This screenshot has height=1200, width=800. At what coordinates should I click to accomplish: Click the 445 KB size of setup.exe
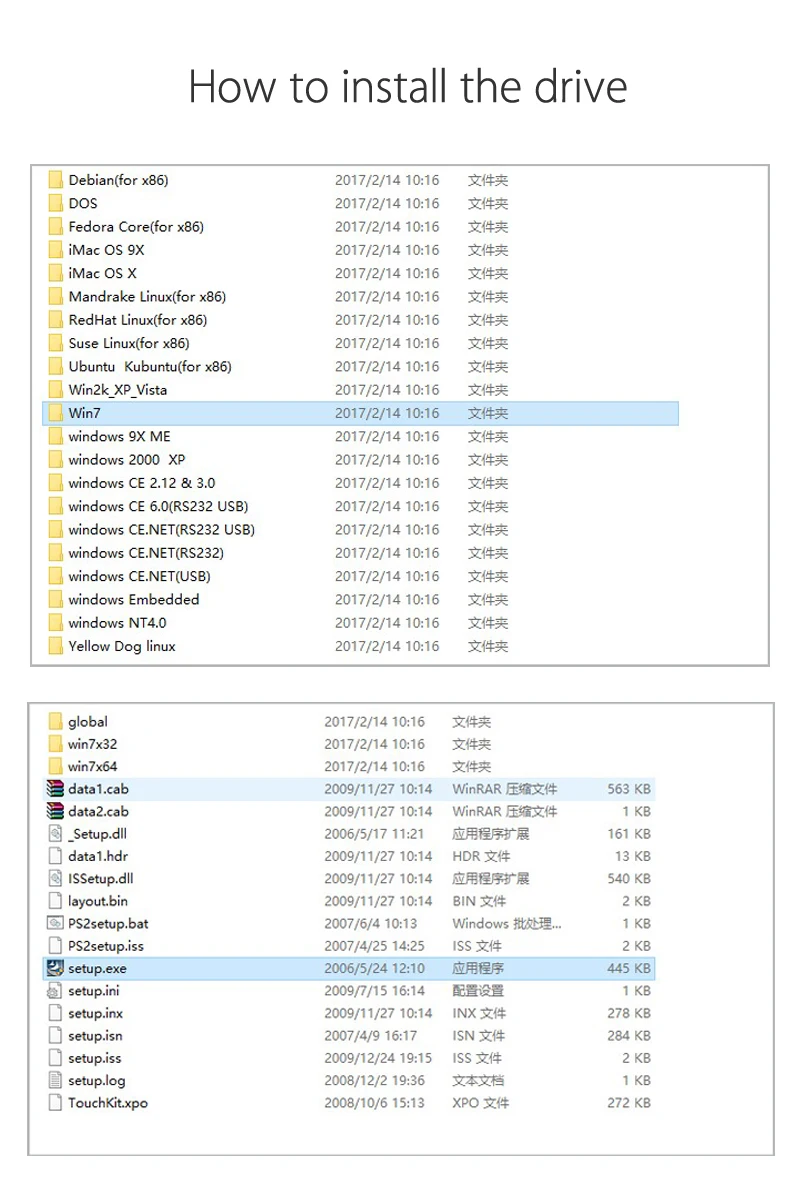click(x=629, y=968)
